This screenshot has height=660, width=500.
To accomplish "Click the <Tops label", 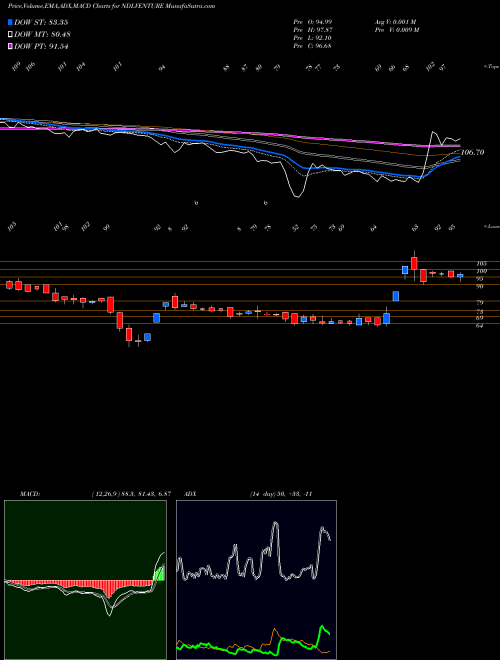I will 491,67.
